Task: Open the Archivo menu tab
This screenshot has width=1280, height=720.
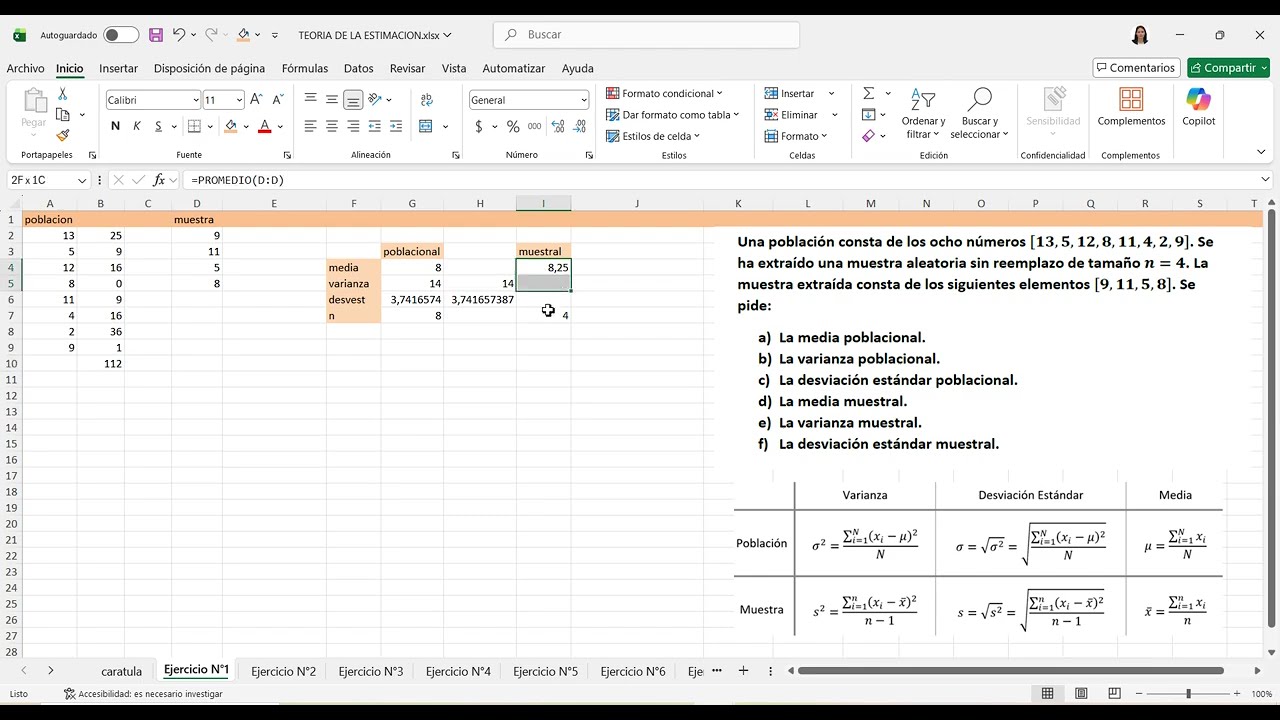Action: click(25, 68)
